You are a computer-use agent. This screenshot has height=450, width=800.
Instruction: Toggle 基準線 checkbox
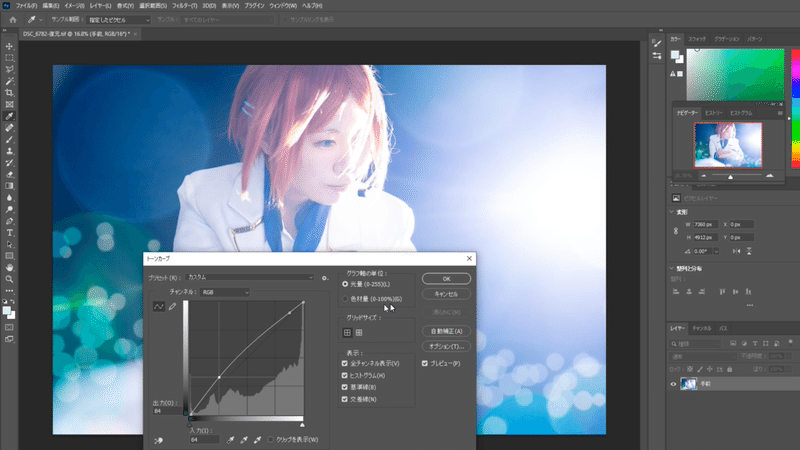pos(344,387)
